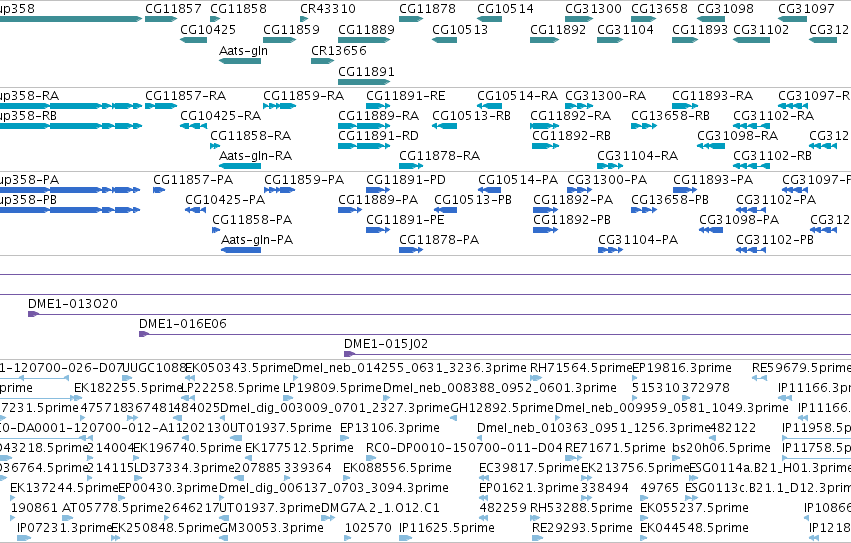Click the CG11858 gene label
This screenshot has width=851, height=543.
(238, 9)
